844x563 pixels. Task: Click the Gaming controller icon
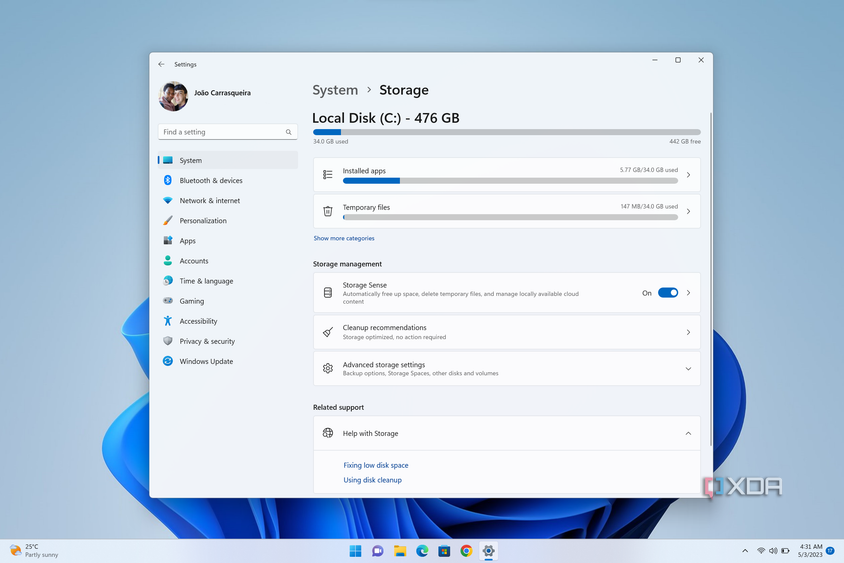[168, 301]
